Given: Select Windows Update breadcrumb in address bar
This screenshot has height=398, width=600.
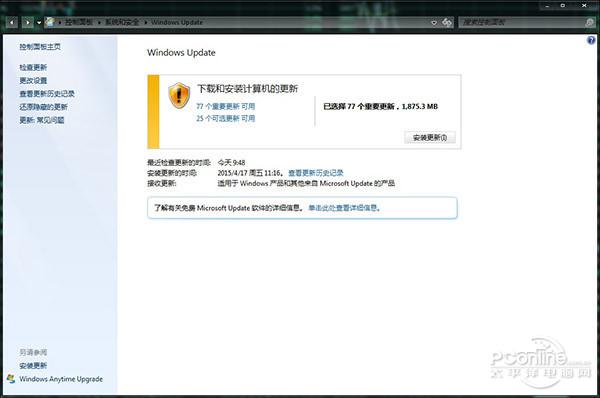Looking at the screenshot, I should [177, 22].
